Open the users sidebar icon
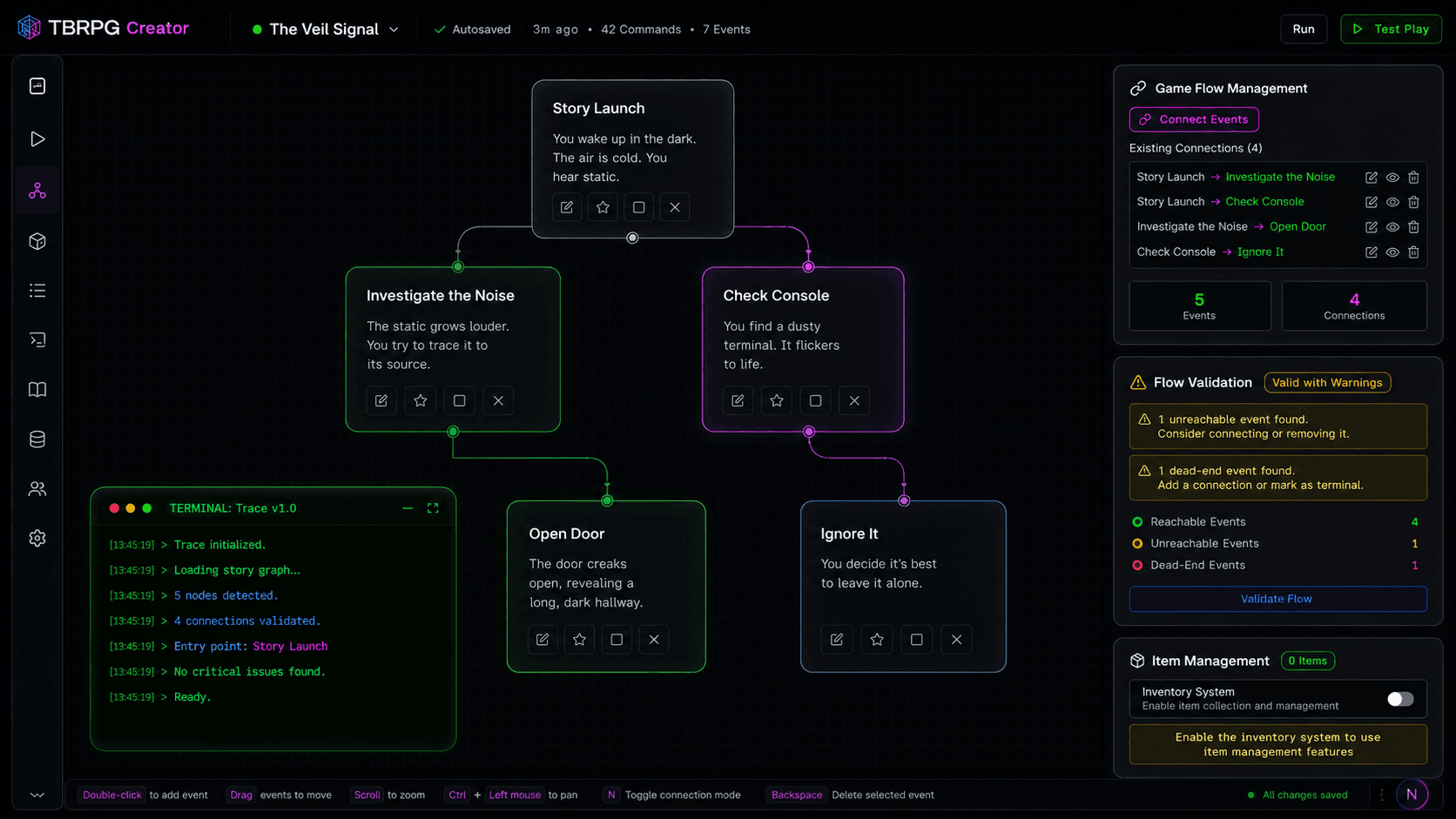The height and width of the screenshot is (819, 1456). [x=37, y=489]
